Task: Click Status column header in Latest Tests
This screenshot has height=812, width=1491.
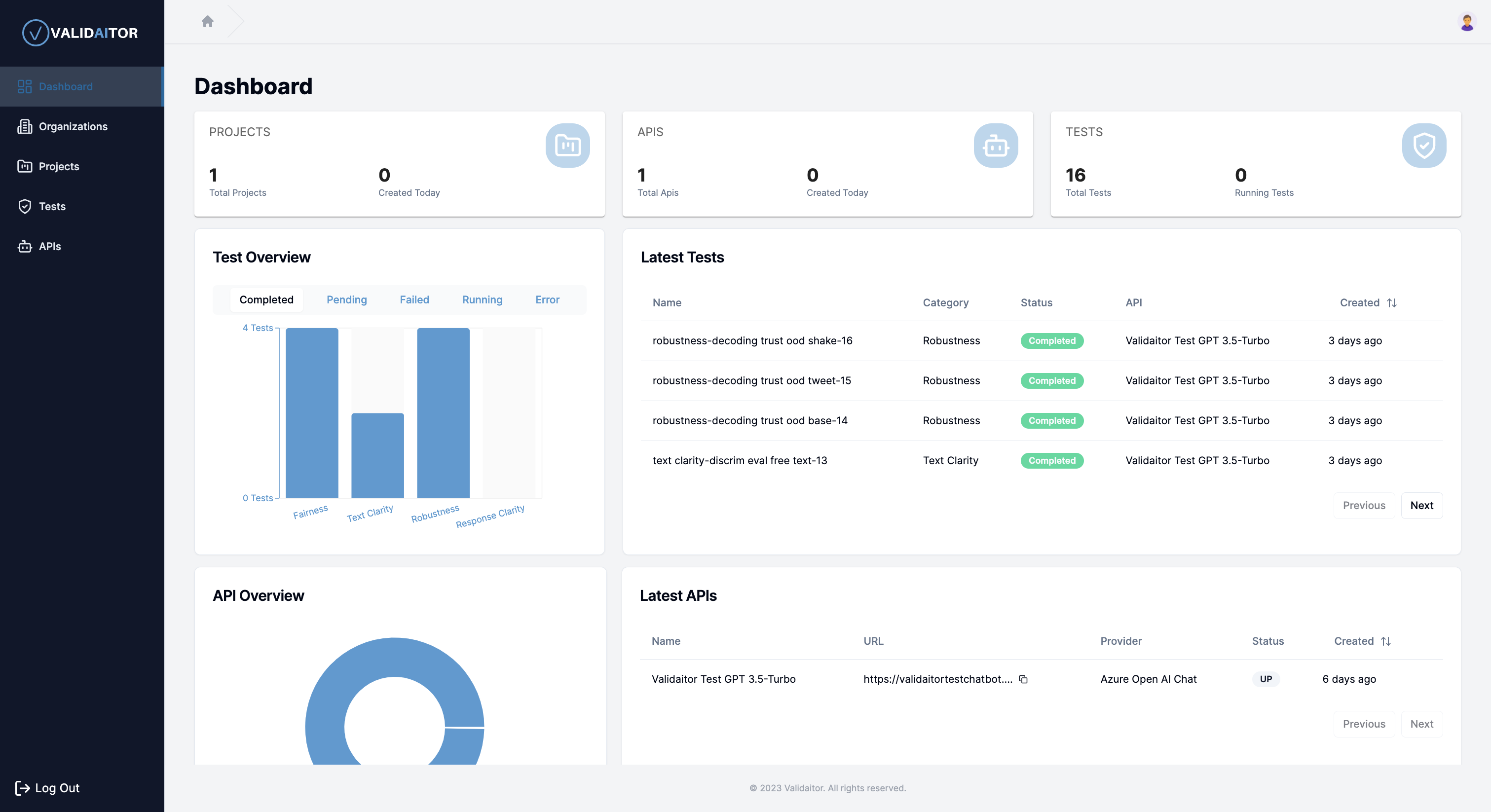Action: coord(1036,303)
